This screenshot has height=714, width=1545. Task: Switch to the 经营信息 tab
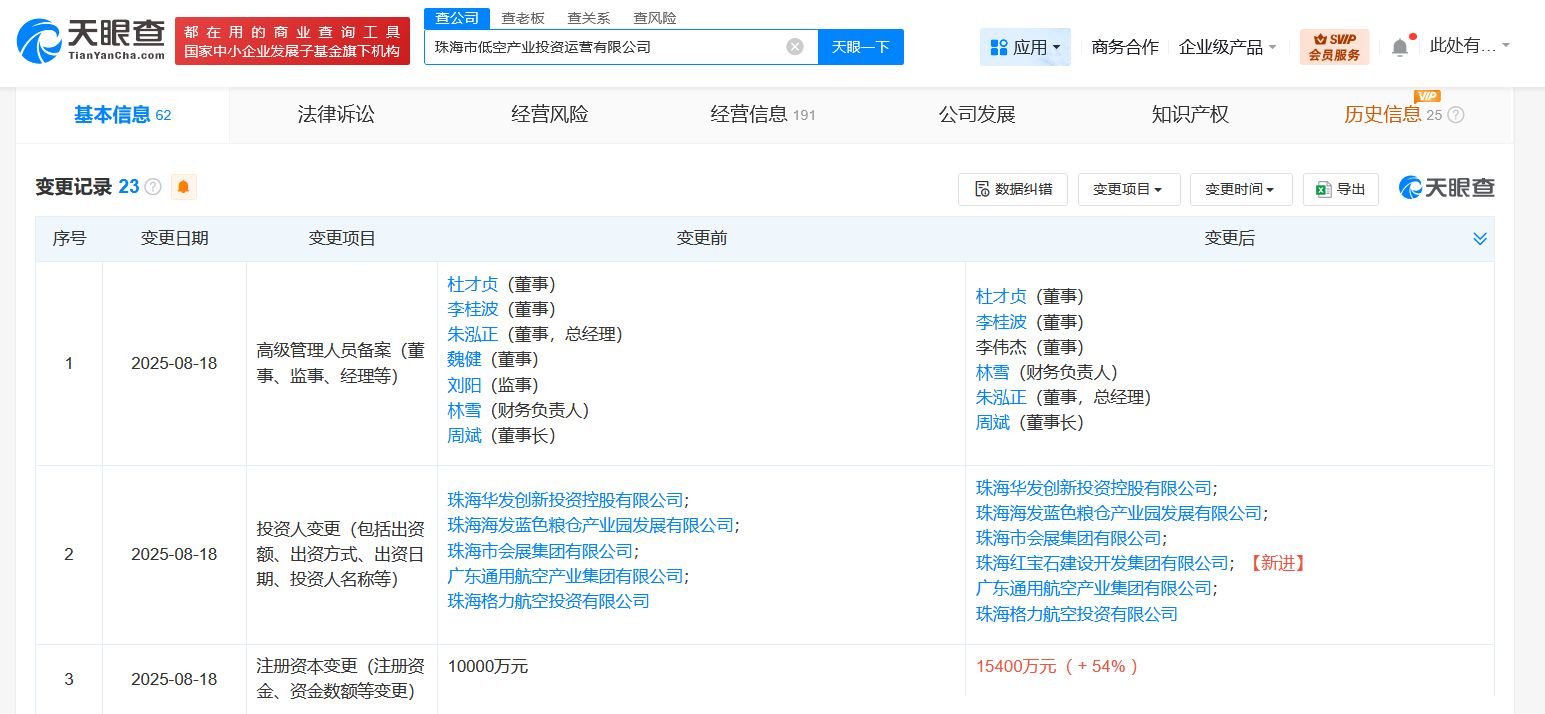763,115
